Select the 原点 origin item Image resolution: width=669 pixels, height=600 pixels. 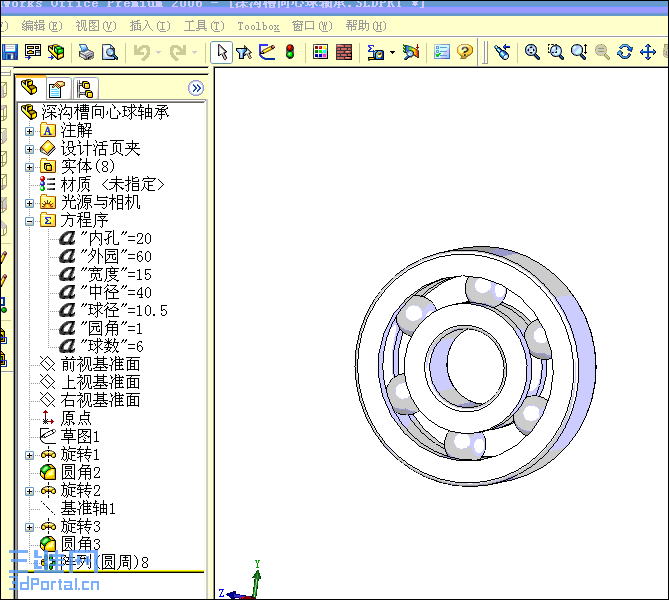76,418
